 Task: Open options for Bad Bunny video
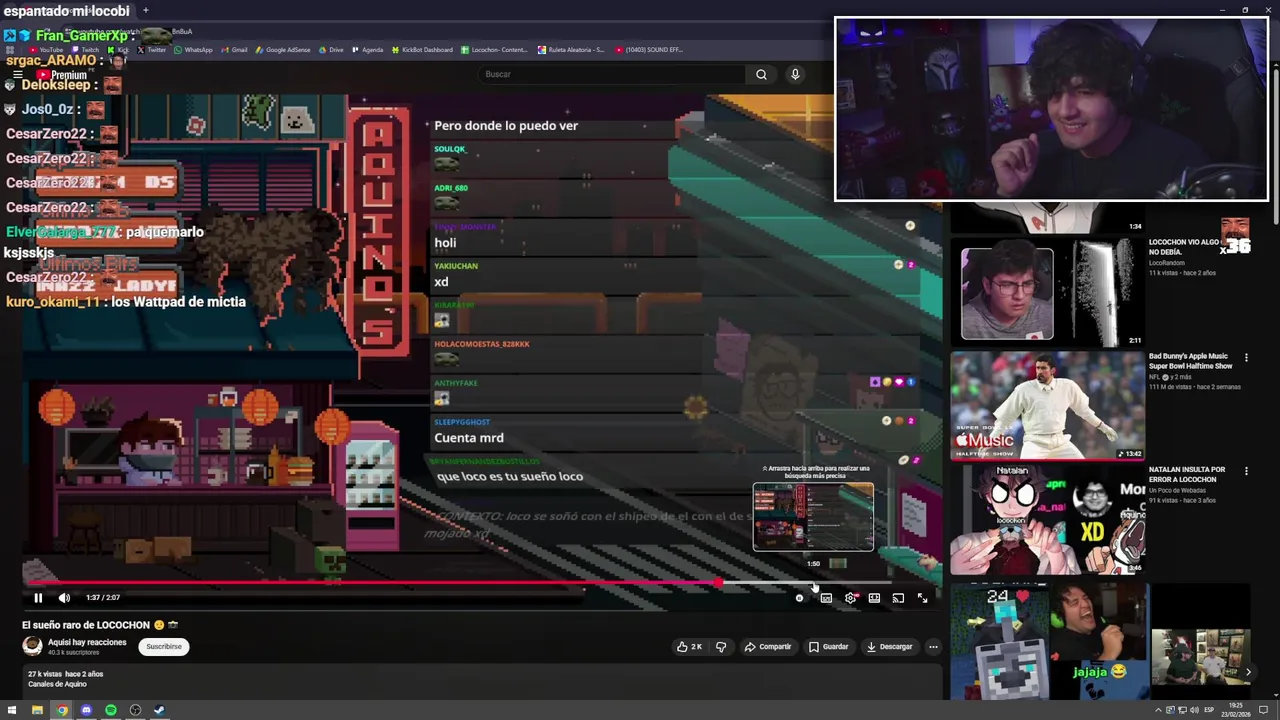pyautogui.click(x=1246, y=357)
